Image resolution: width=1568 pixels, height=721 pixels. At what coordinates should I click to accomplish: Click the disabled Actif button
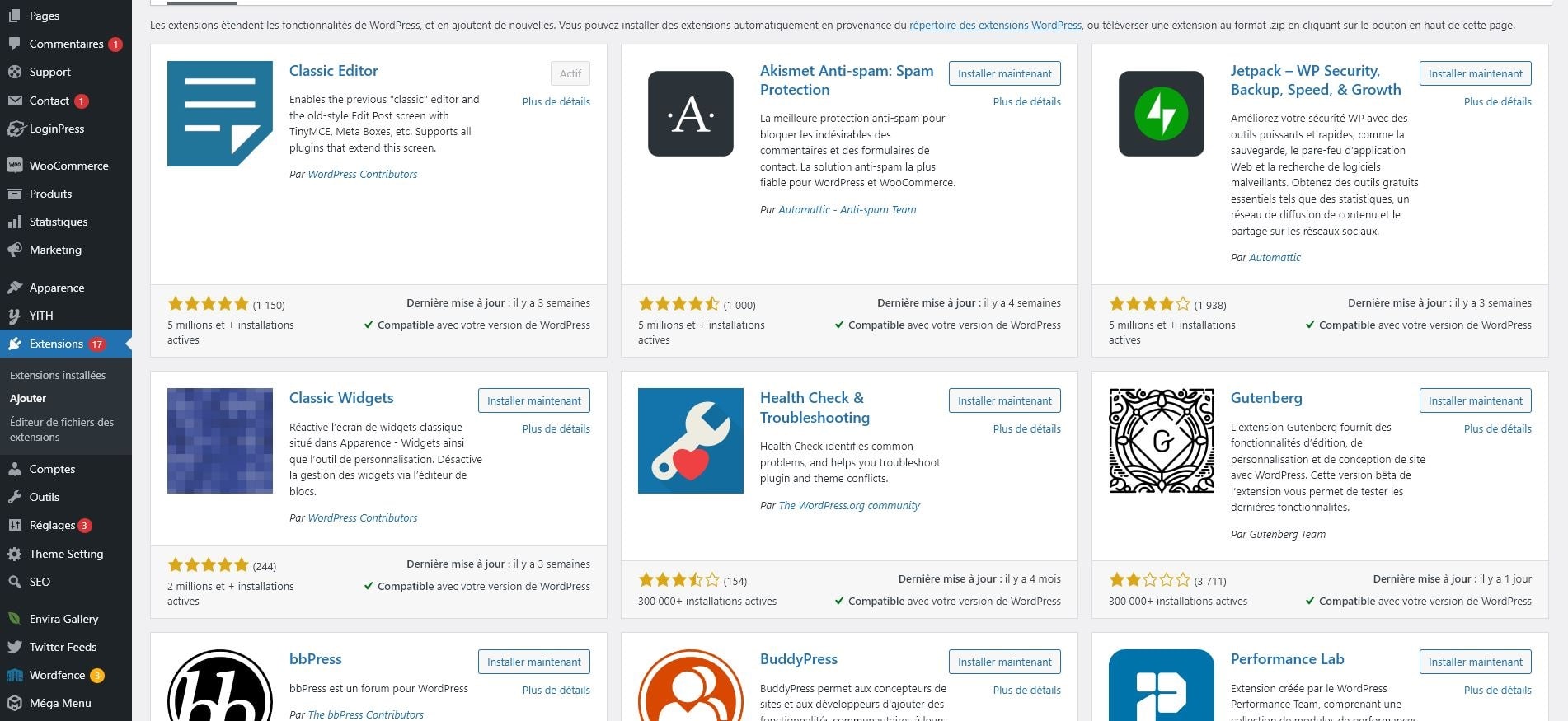(x=570, y=73)
